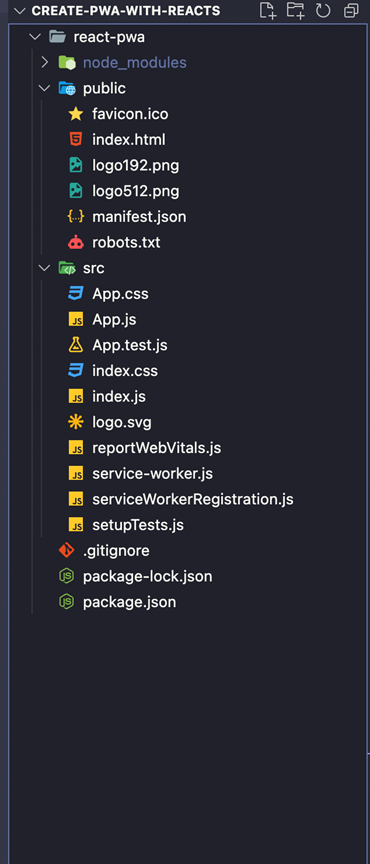Open the index.js file
Viewport: 370px width, 864px height.
[x=119, y=397]
